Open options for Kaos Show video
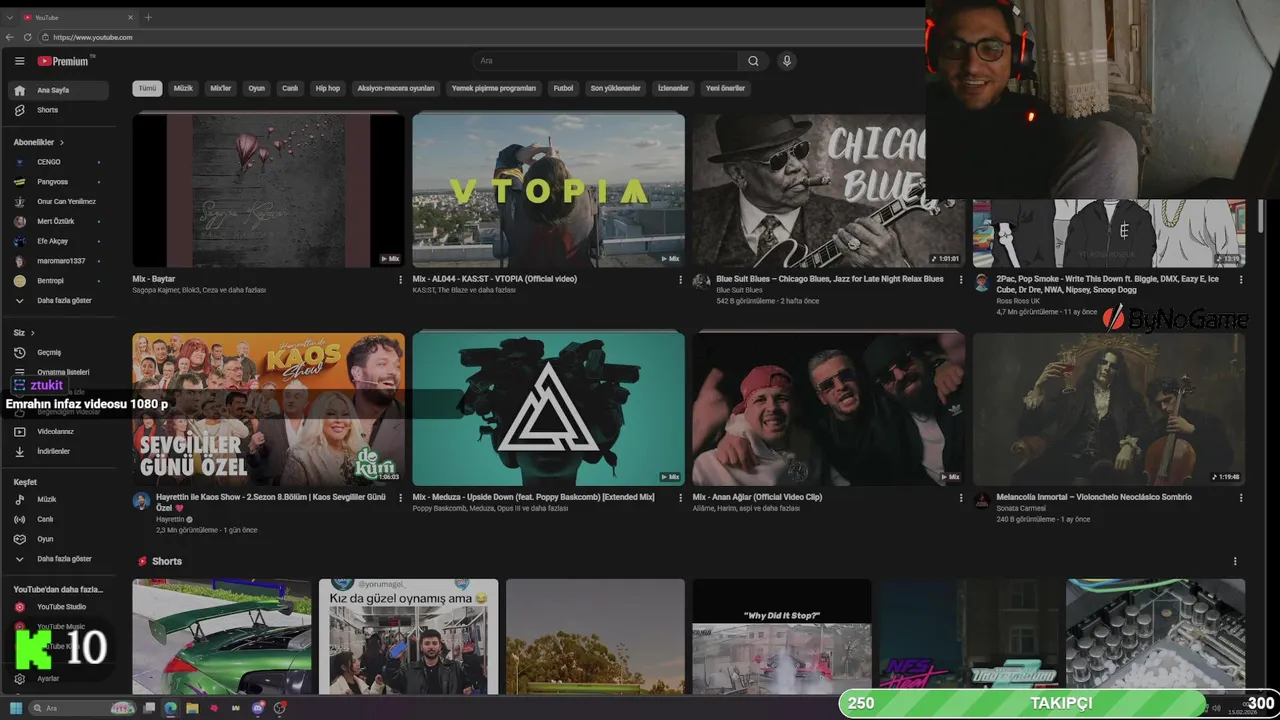Viewport: 1280px width, 720px height. 401,498
